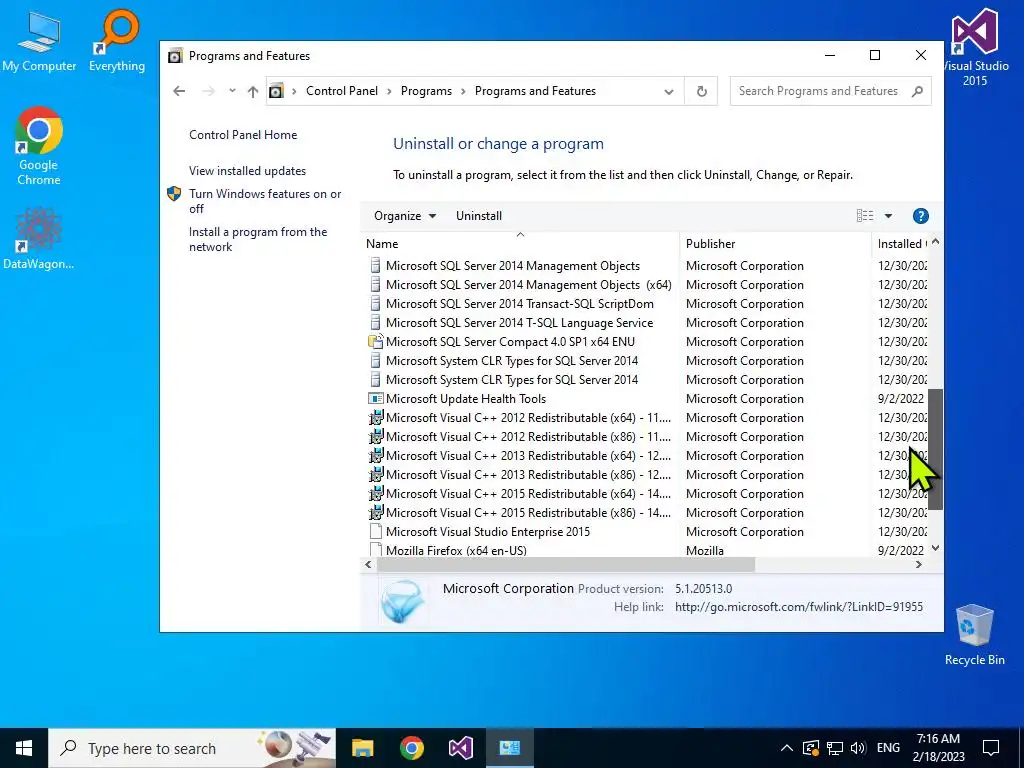
Task: Click taskbar 'Type here to search' box
Action: (193, 748)
